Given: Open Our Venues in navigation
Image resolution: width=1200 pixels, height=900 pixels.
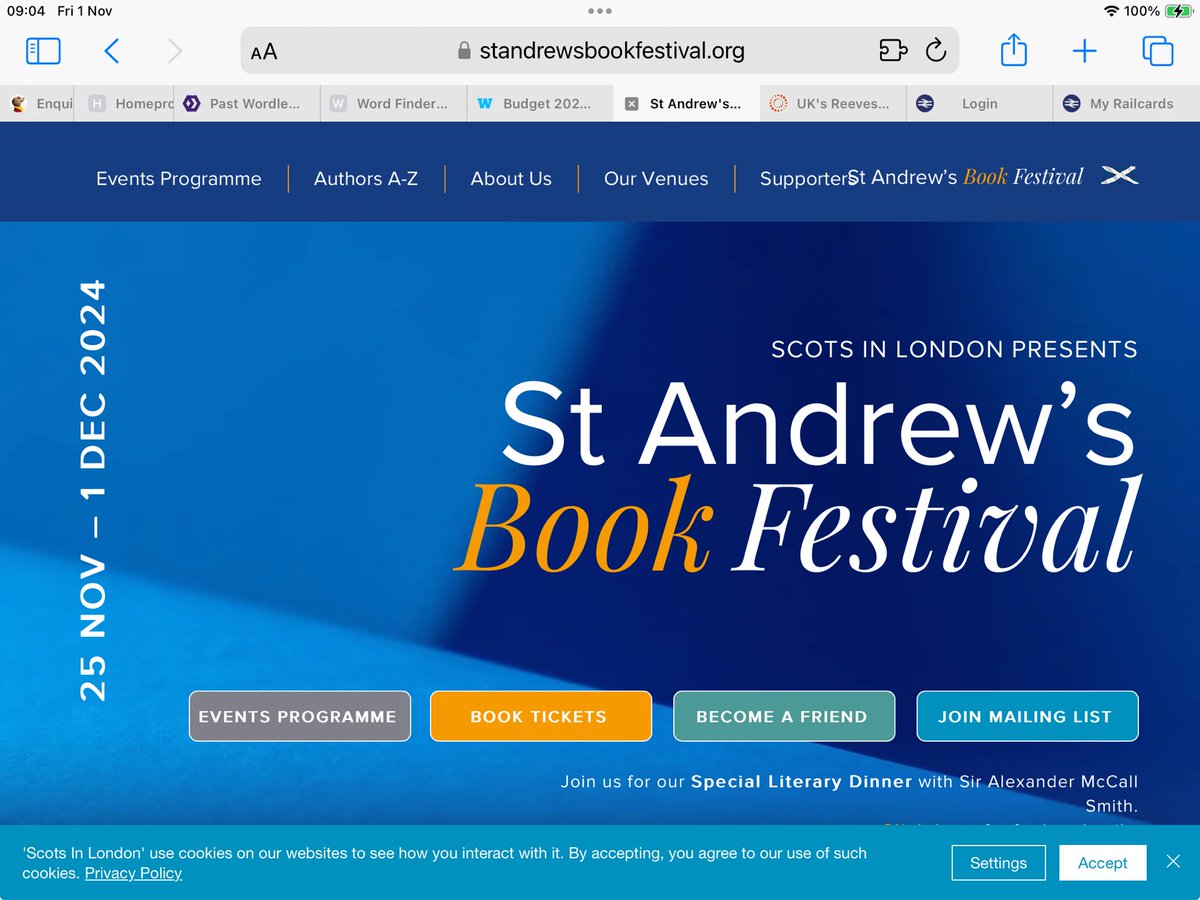Looking at the screenshot, I should click(x=656, y=179).
